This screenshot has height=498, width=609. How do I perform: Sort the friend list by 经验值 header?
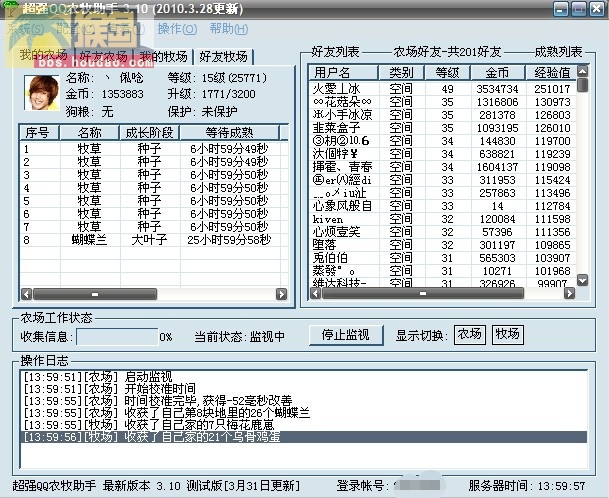[552, 72]
